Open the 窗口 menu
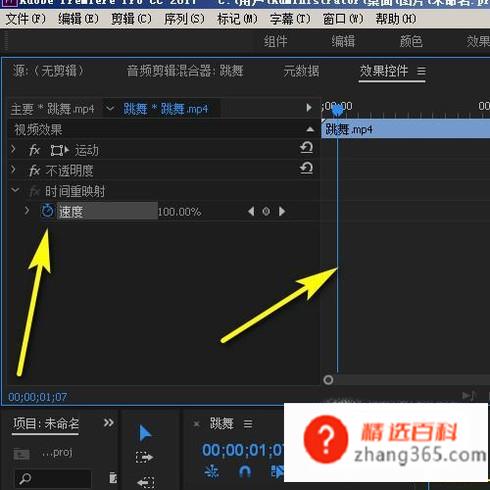Viewport: 490px width, 490px height. [x=343, y=19]
